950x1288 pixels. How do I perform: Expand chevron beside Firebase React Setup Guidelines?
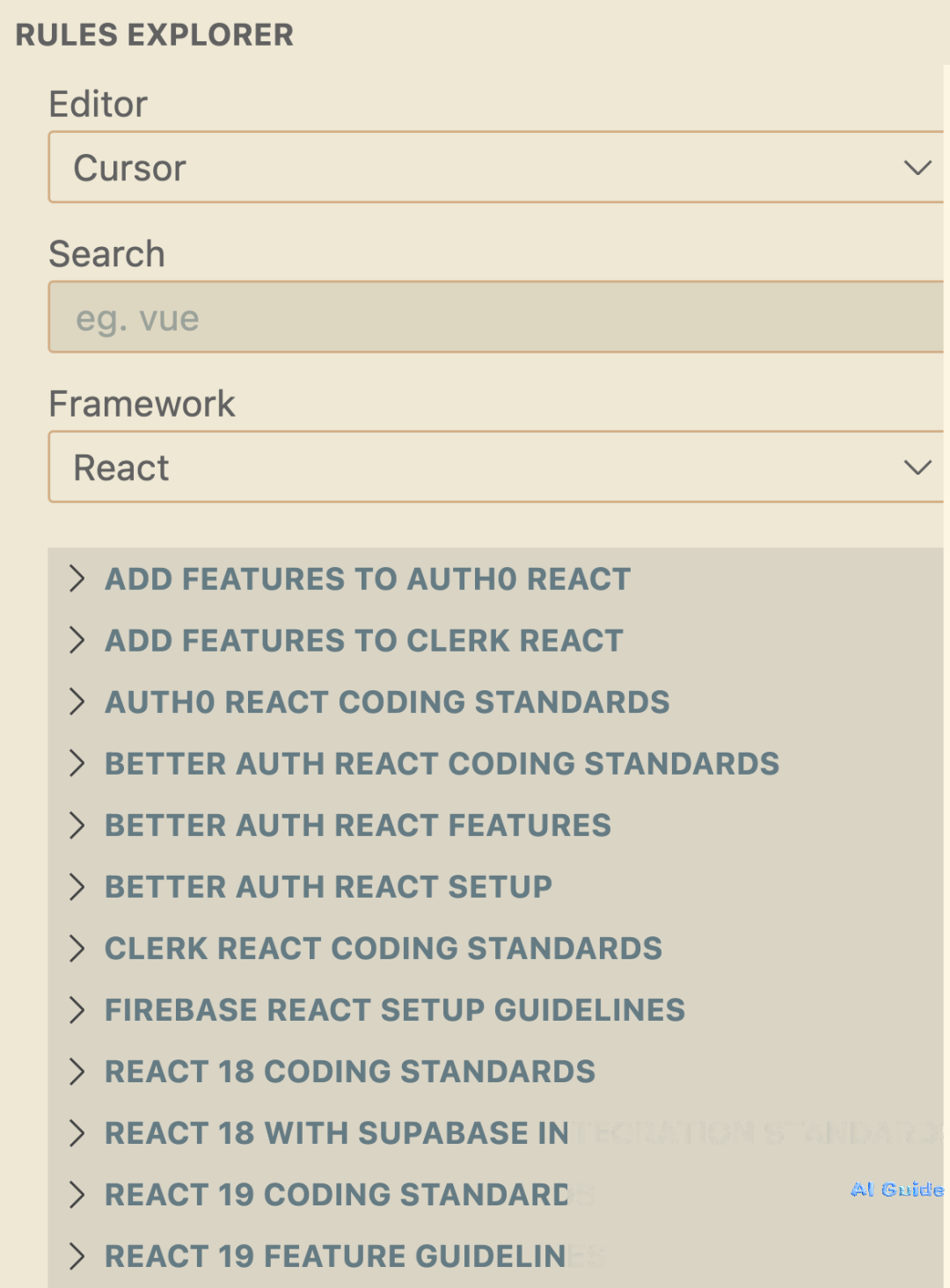(x=77, y=1009)
